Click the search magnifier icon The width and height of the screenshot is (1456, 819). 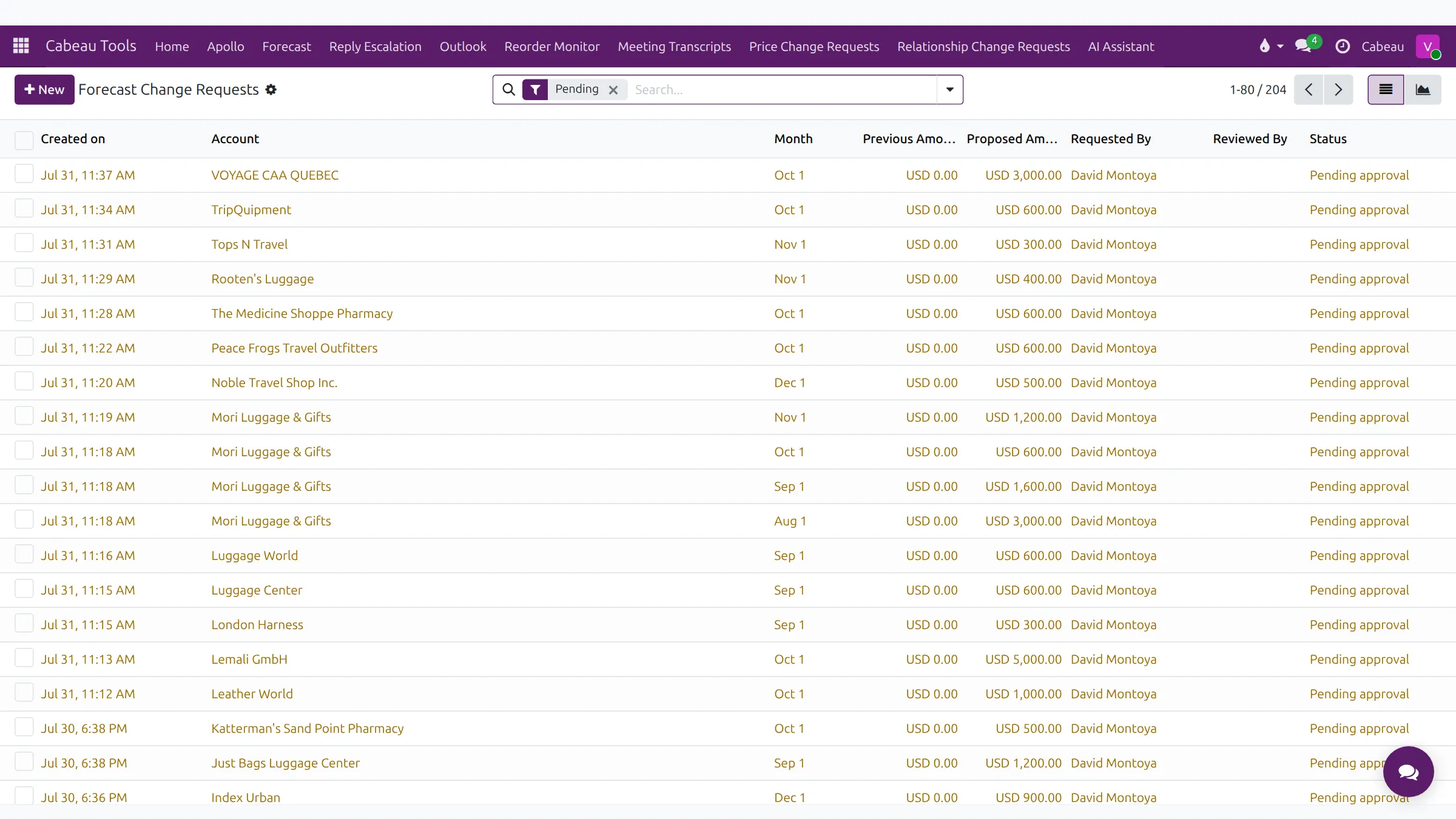click(509, 89)
